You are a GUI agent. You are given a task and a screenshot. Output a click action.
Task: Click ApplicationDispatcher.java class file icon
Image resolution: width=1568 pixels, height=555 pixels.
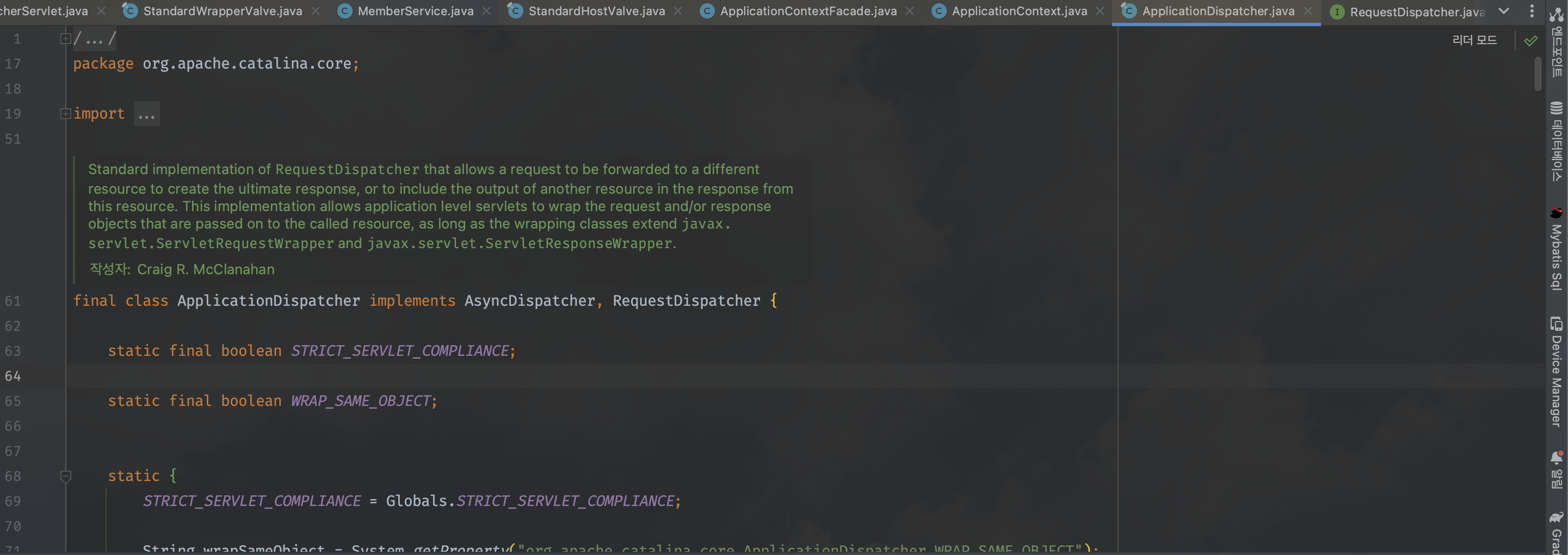(1128, 10)
